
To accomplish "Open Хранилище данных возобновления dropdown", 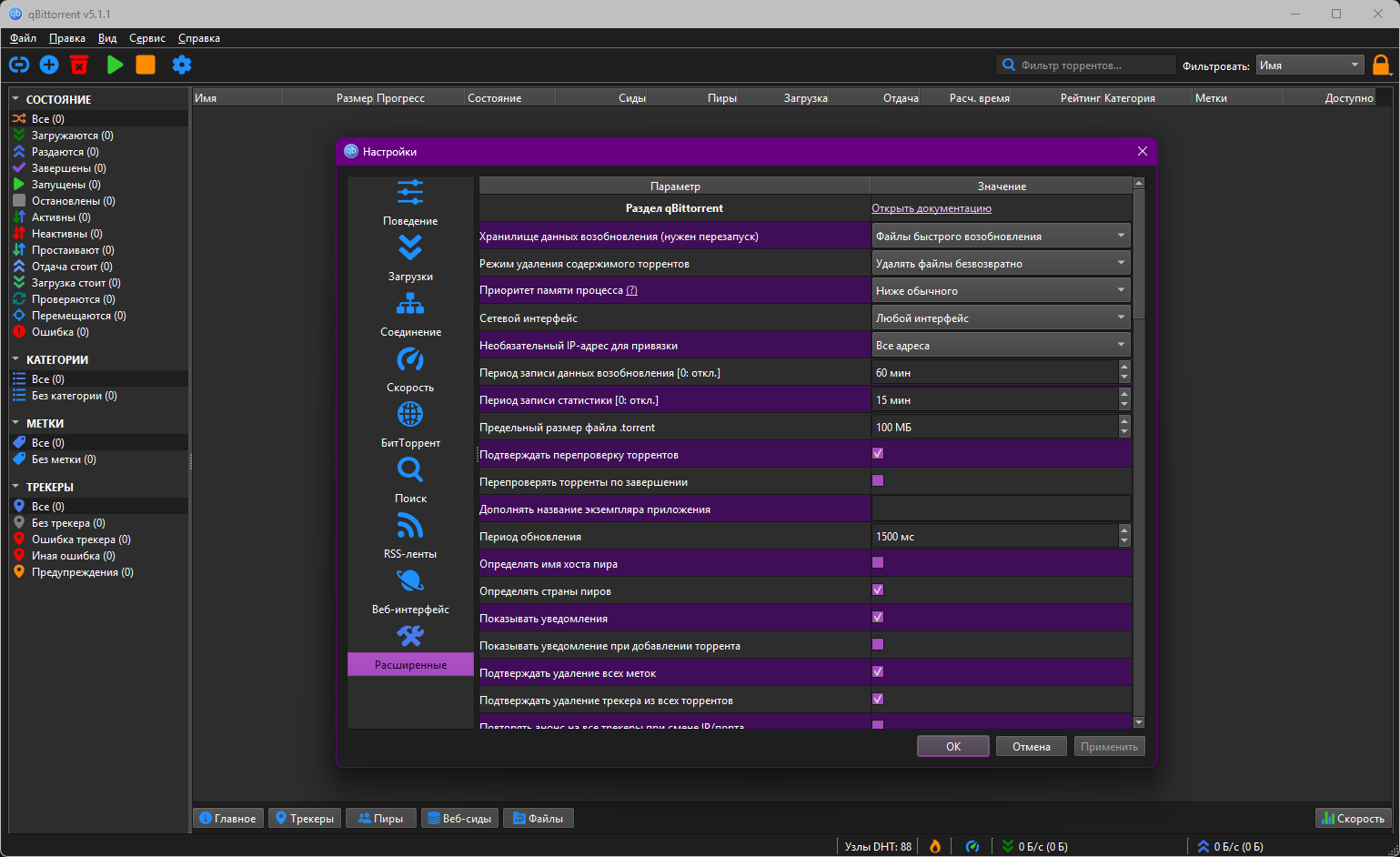I will point(1001,236).
